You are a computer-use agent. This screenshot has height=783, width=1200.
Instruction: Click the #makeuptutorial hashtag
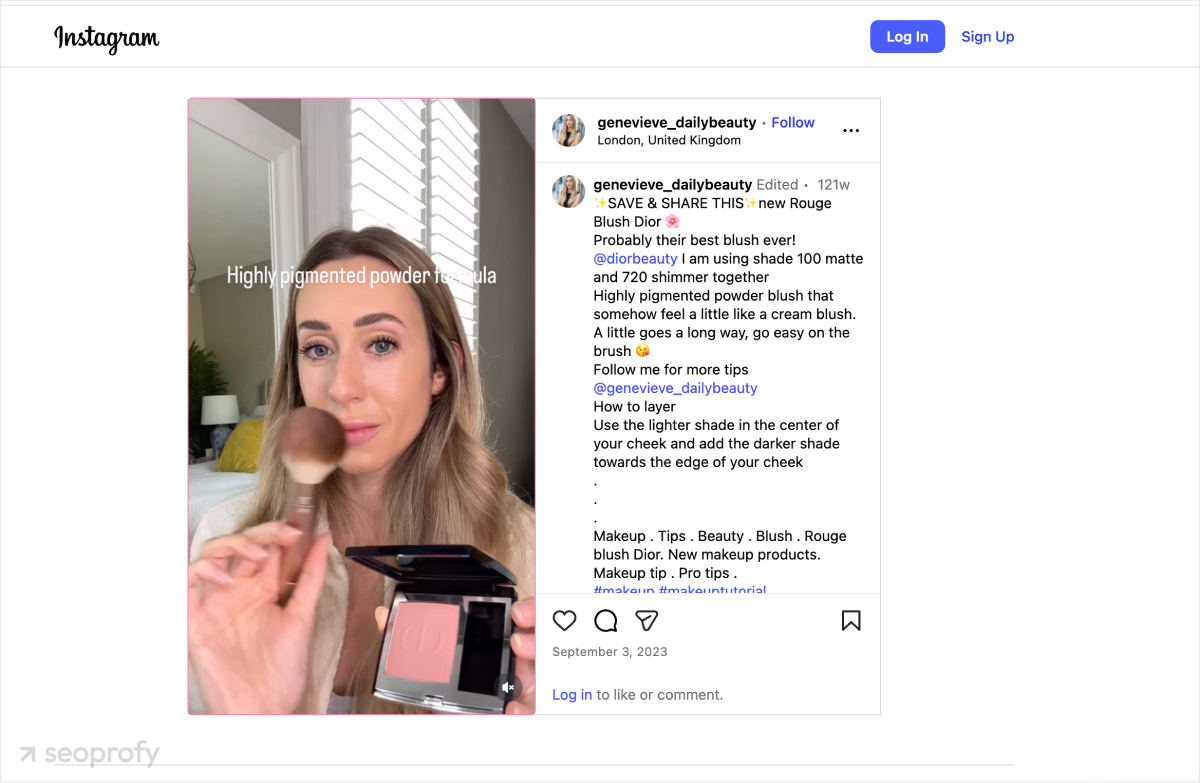pyautogui.click(x=712, y=590)
